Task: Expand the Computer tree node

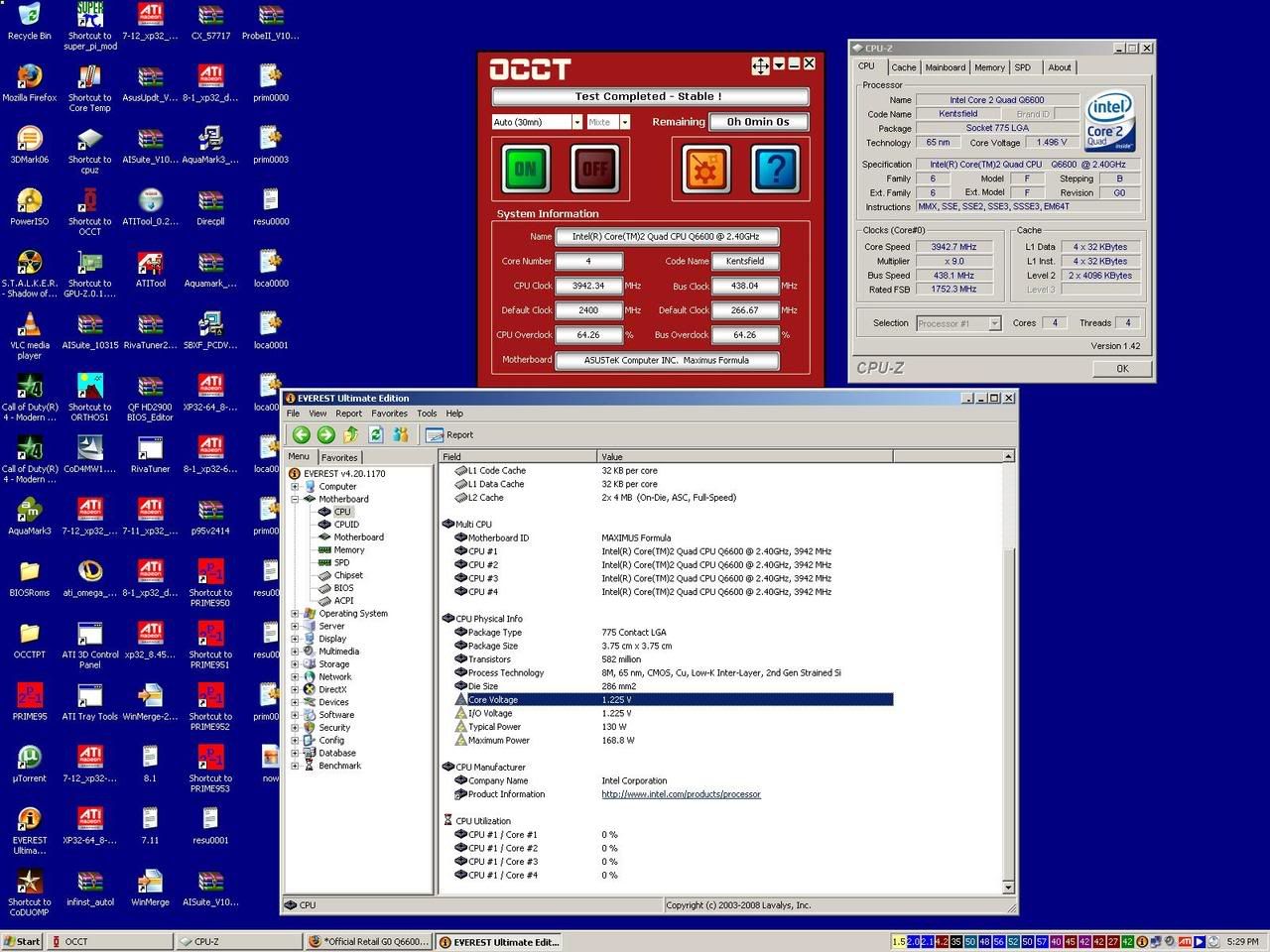Action: [x=295, y=487]
